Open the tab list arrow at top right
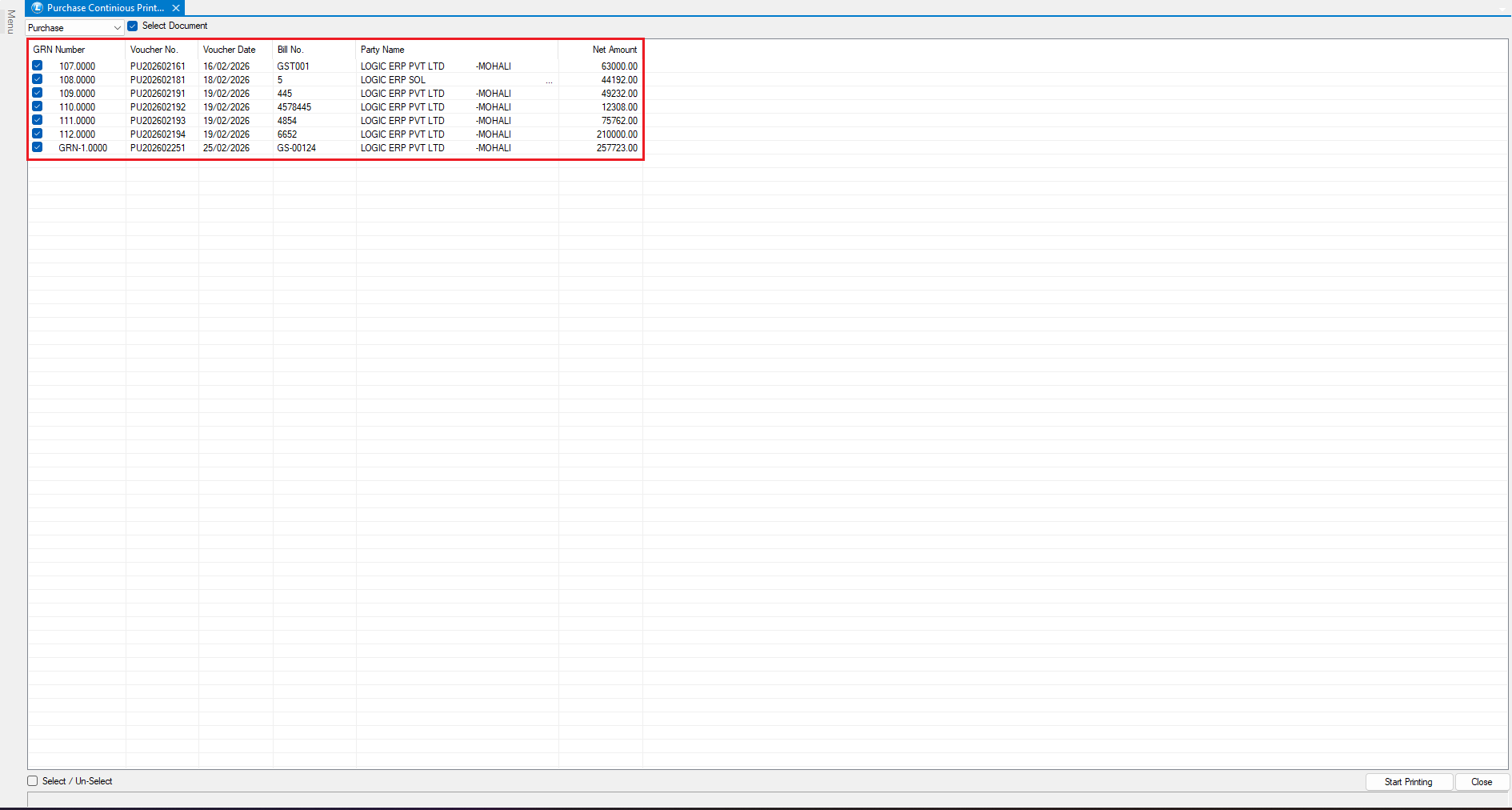1512x810 pixels. [x=1502, y=9]
